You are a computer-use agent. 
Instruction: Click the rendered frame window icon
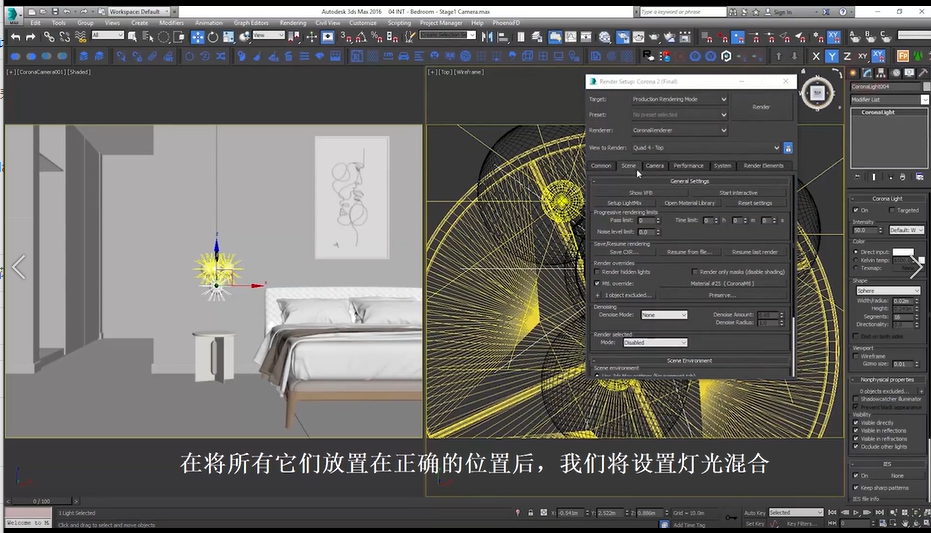pos(638,37)
